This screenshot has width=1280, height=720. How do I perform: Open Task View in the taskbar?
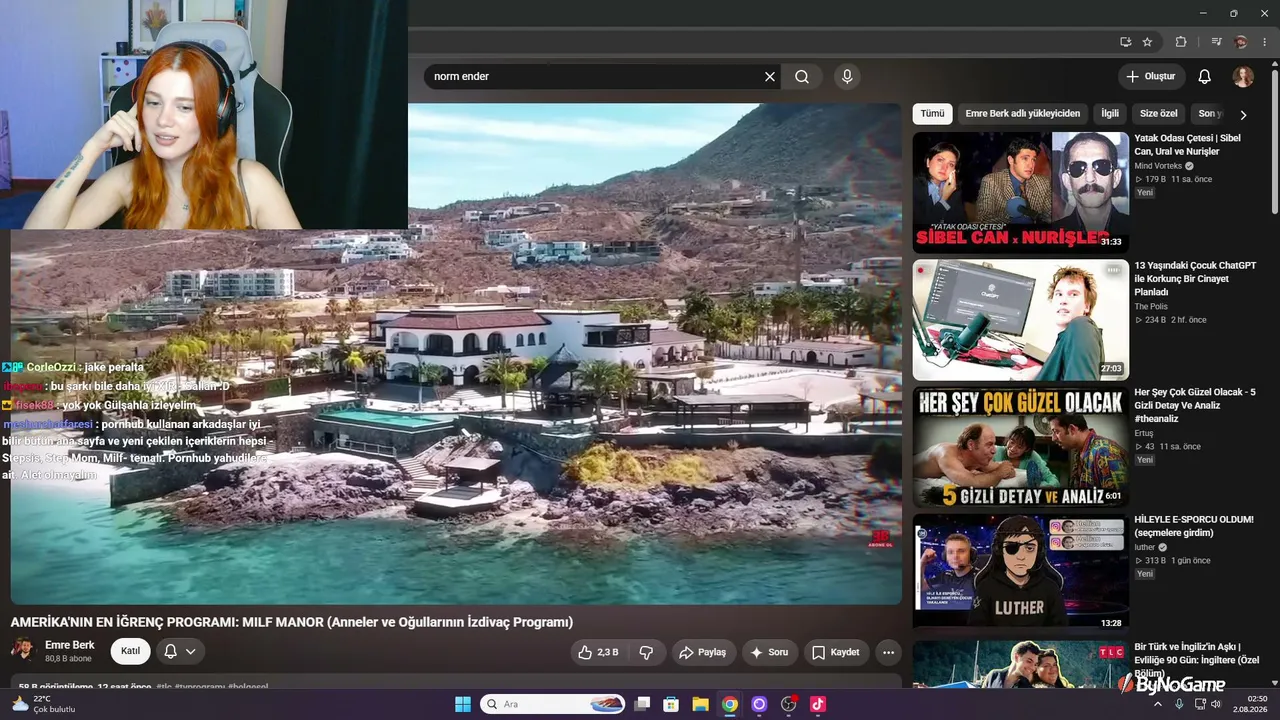643,704
